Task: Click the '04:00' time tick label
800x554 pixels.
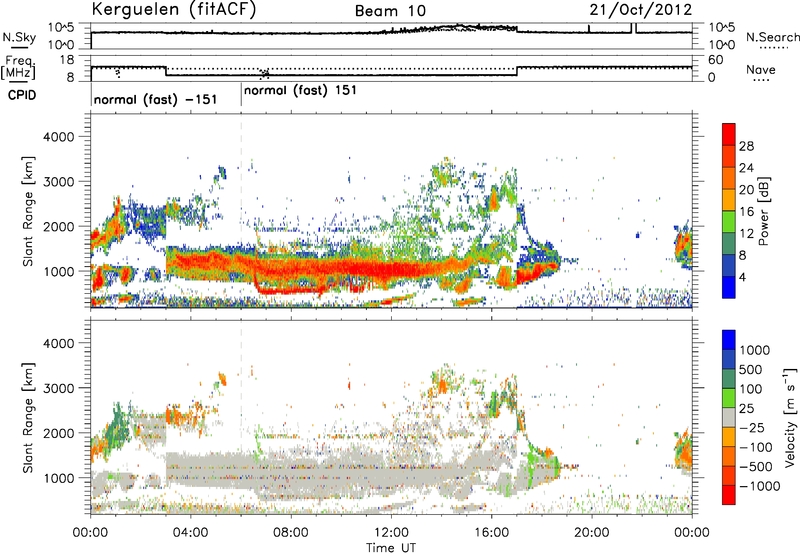Action: 190,533
